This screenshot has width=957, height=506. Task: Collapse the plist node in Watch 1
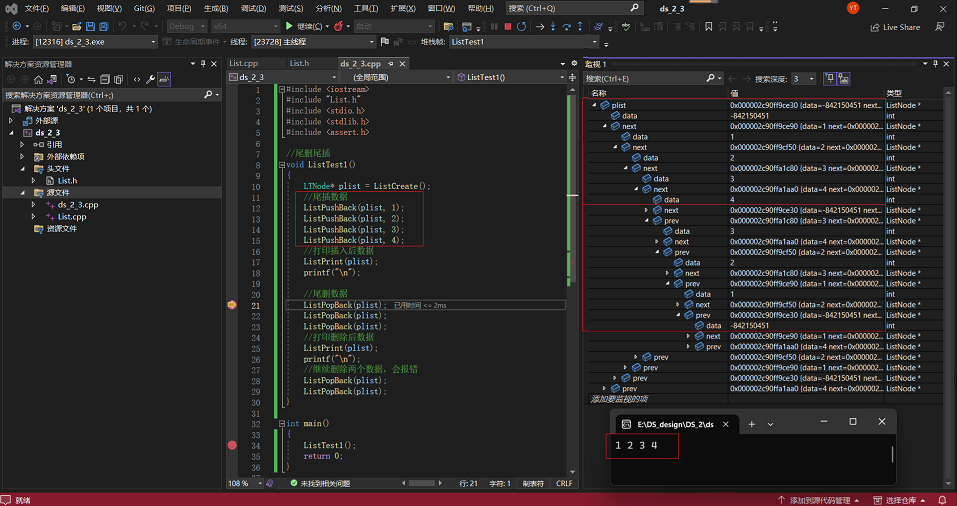594,105
